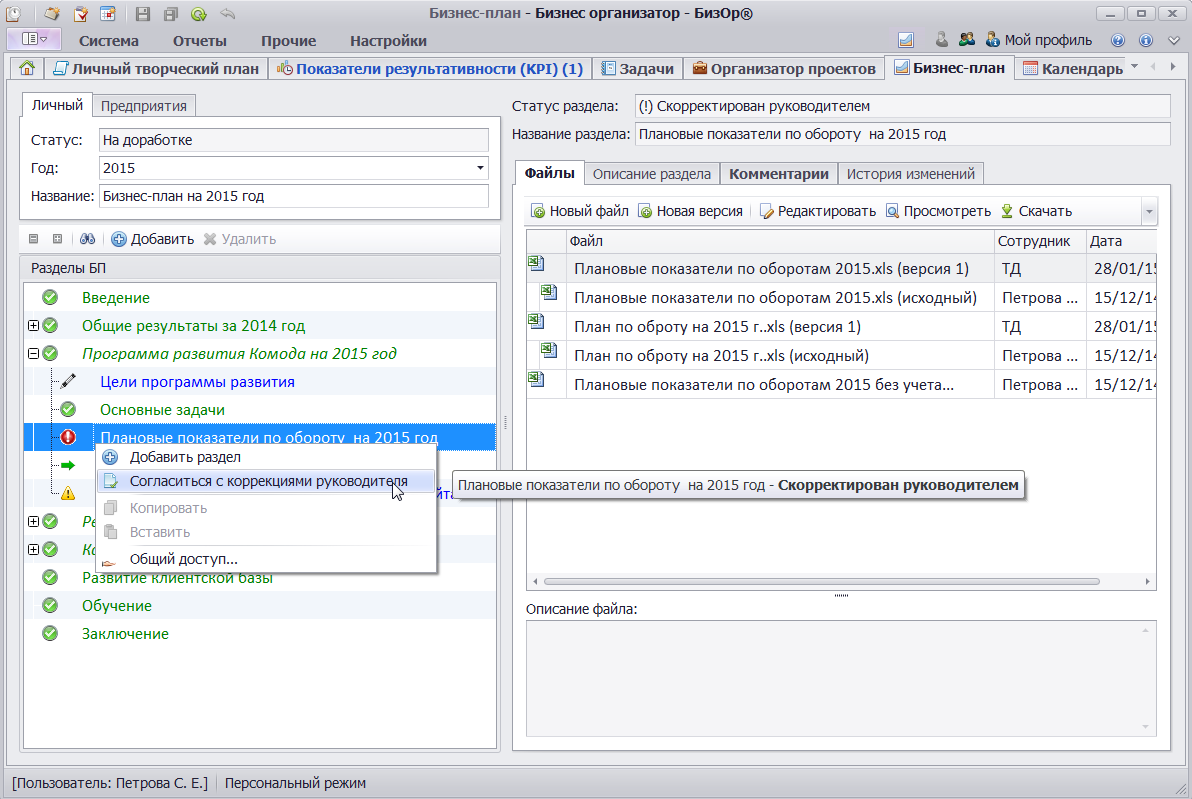Click the Название input field
1192x799 pixels.
(294, 196)
